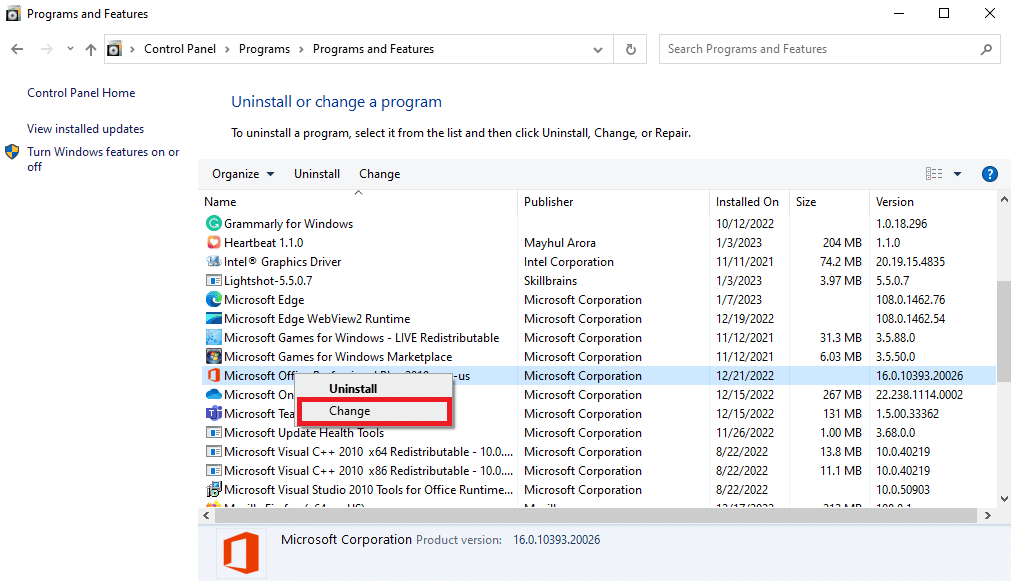Viewport: 1011px width, 581px height.
Task: Open the Organize dropdown menu
Action: [x=243, y=174]
